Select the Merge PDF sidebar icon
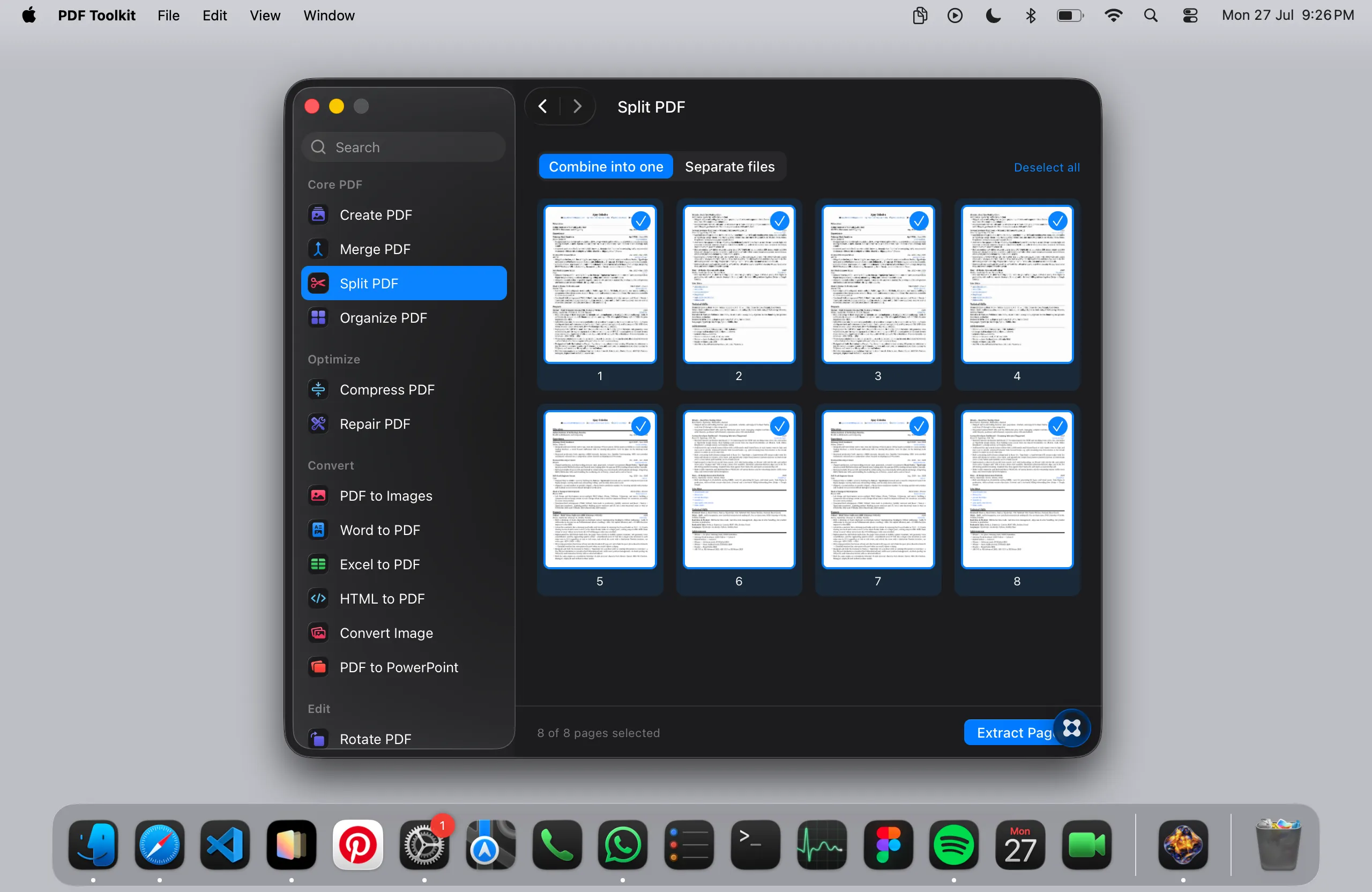The image size is (1372, 892). [318, 249]
